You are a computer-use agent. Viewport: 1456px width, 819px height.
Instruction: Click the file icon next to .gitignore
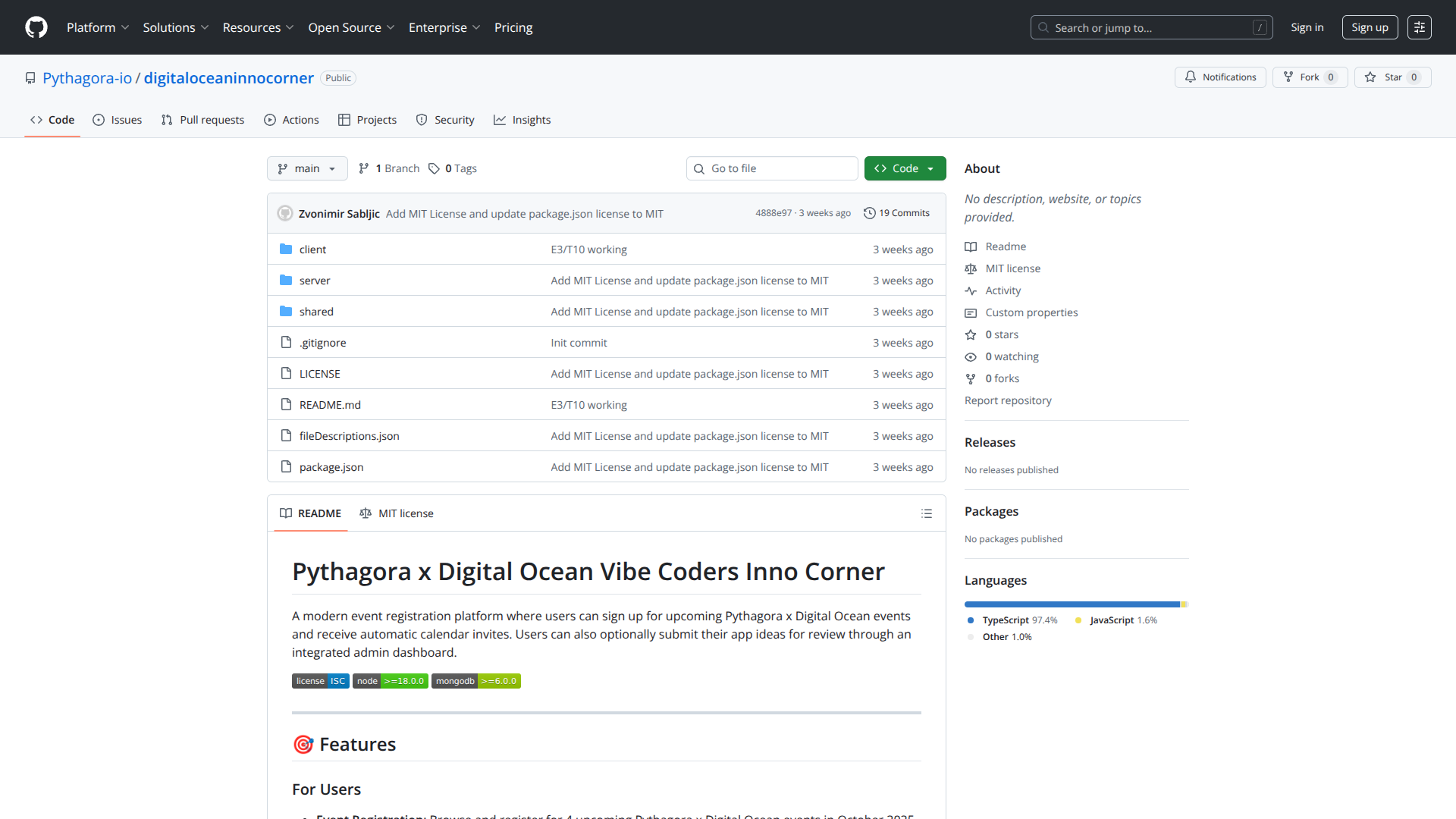(287, 342)
